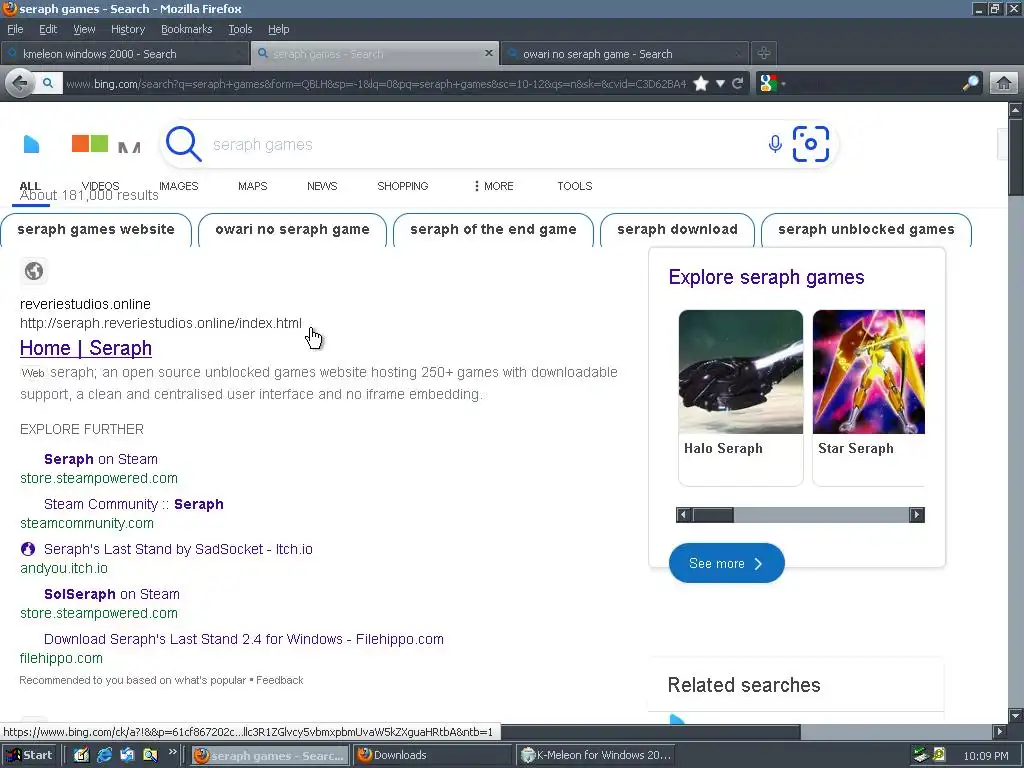Open Steam Community :: Seraph link
This screenshot has width=1024, height=768.
(x=134, y=504)
